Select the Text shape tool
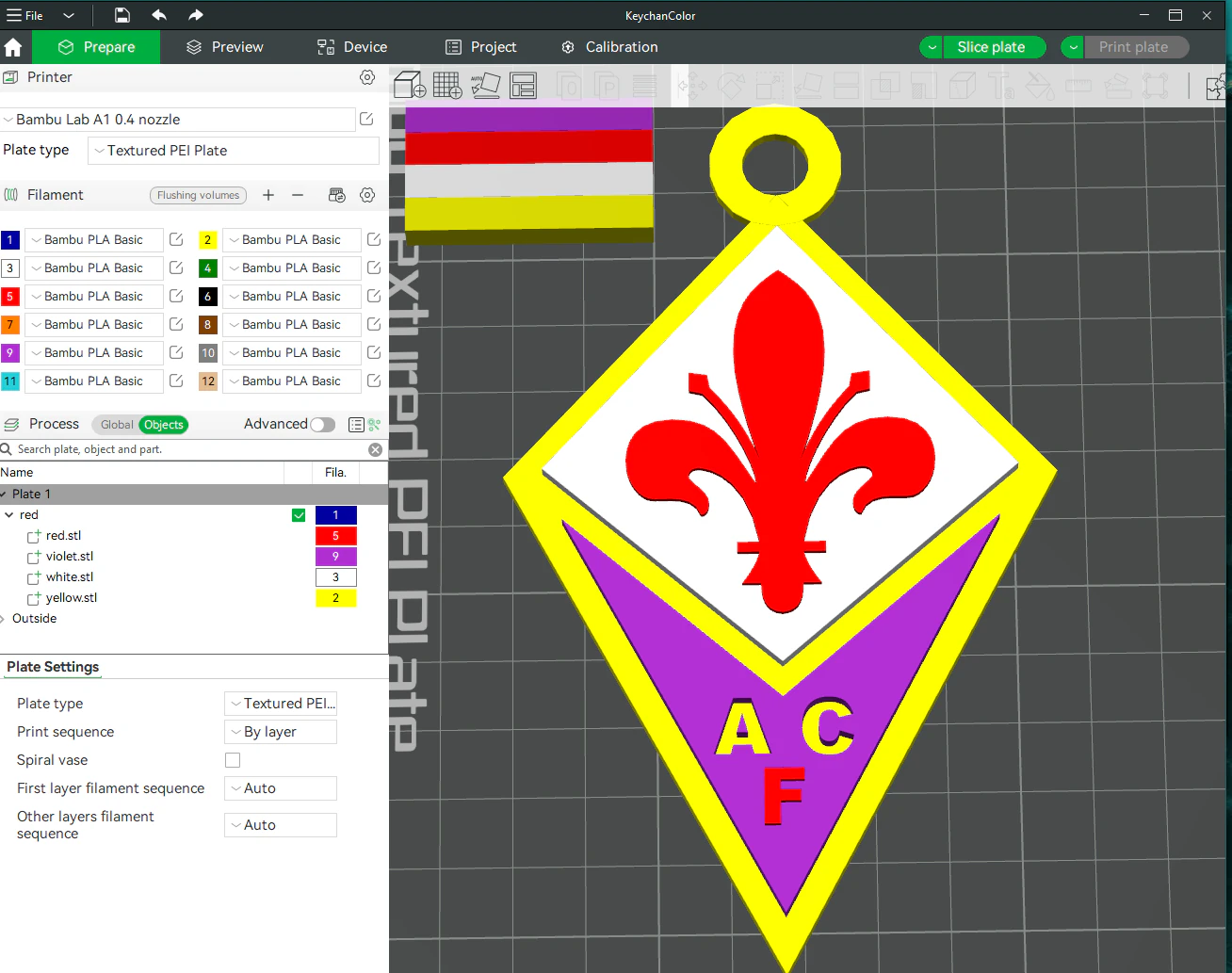Viewport: 1232px width, 973px height. [x=1001, y=87]
